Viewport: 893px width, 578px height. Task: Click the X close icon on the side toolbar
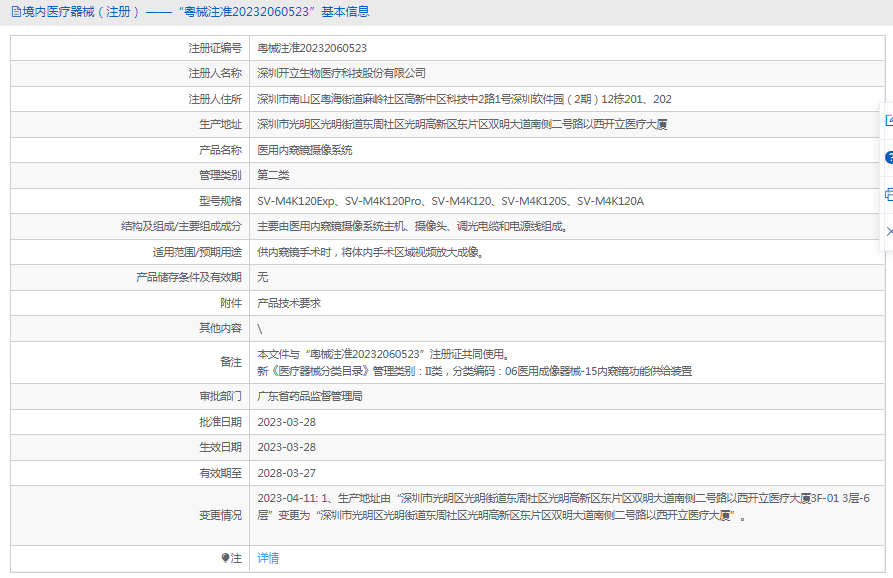pos(889,231)
